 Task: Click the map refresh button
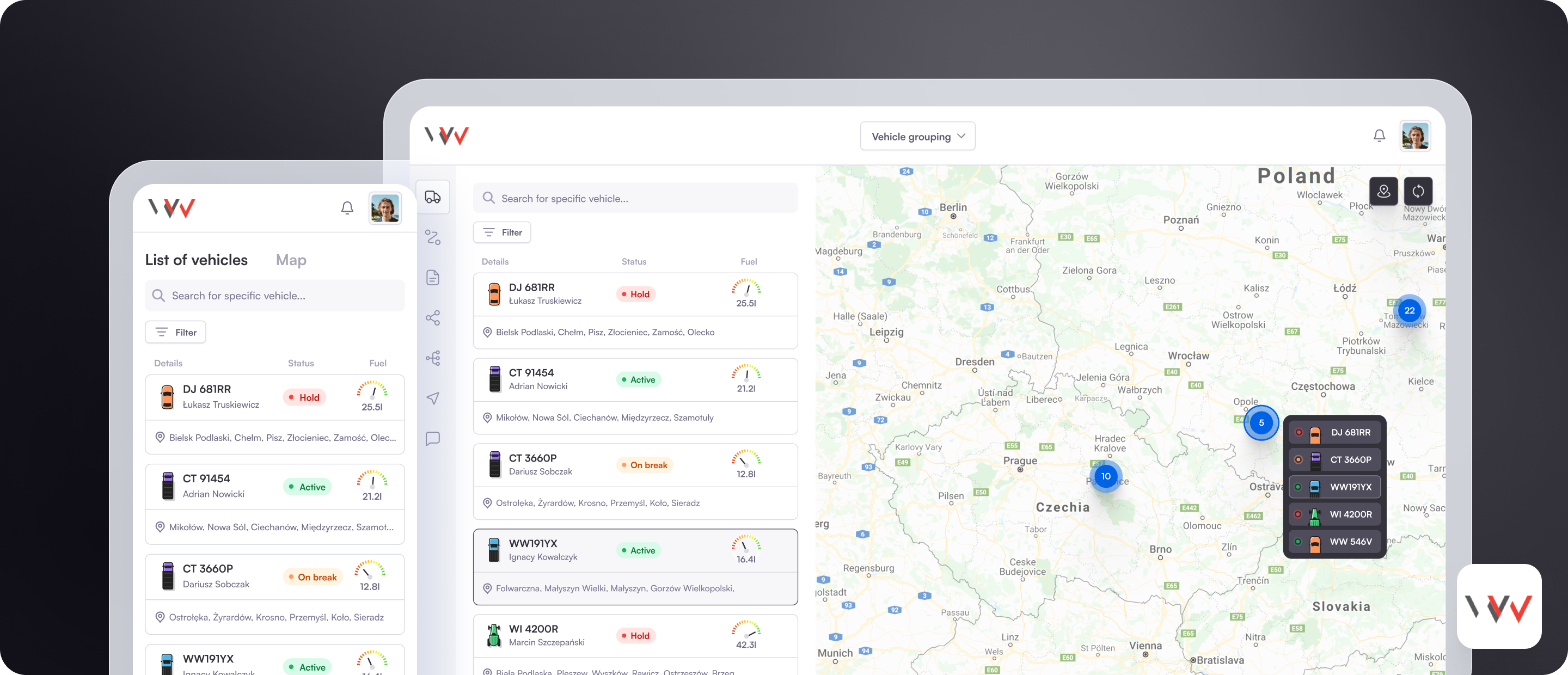(x=1418, y=191)
